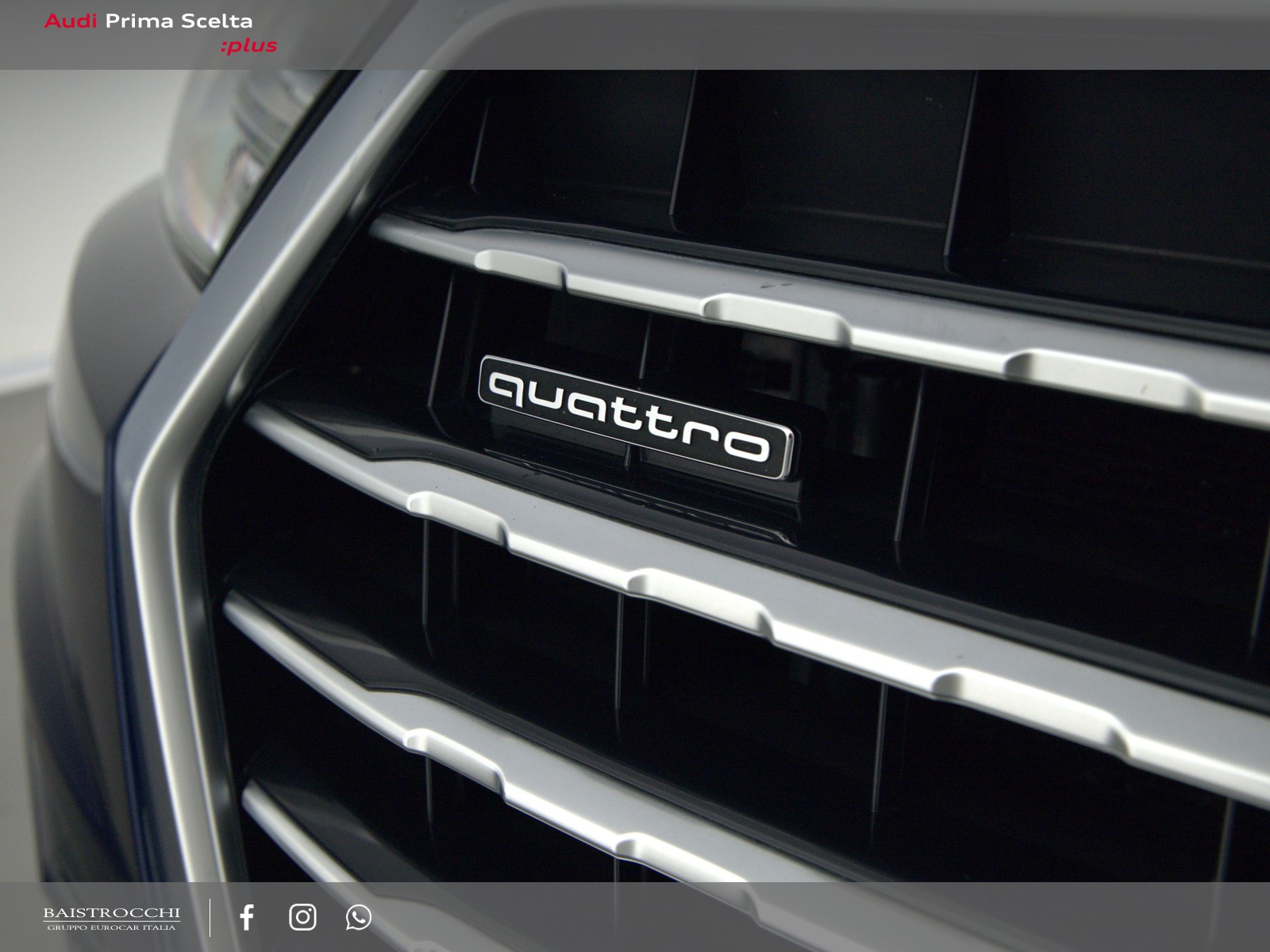Open the Facebook icon in footer
Image resolution: width=1270 pixels, height=952 pixels.
tap(247, 917)
